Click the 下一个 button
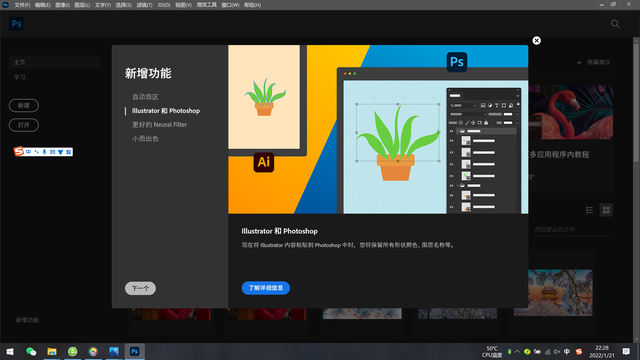This screenshot has width=640, height=360. pyautogui.click(x=140, y=288)
